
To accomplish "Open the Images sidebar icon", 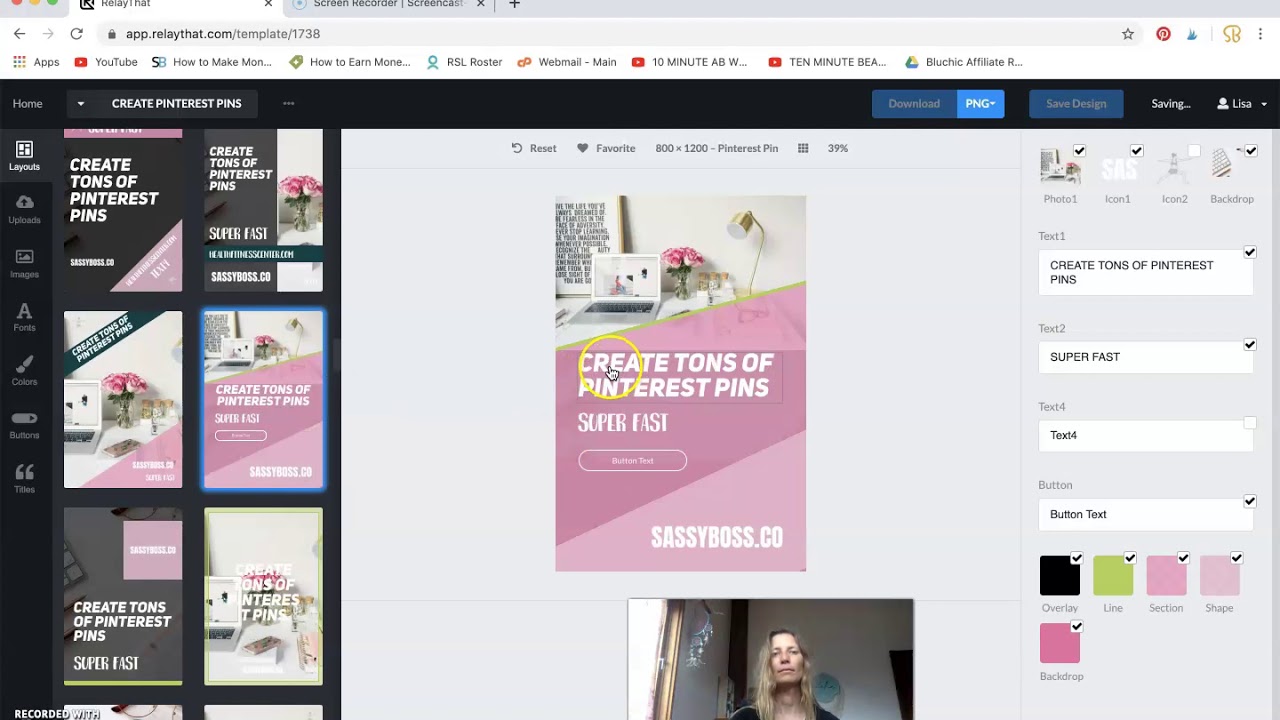I will click(x=24, y=263).
